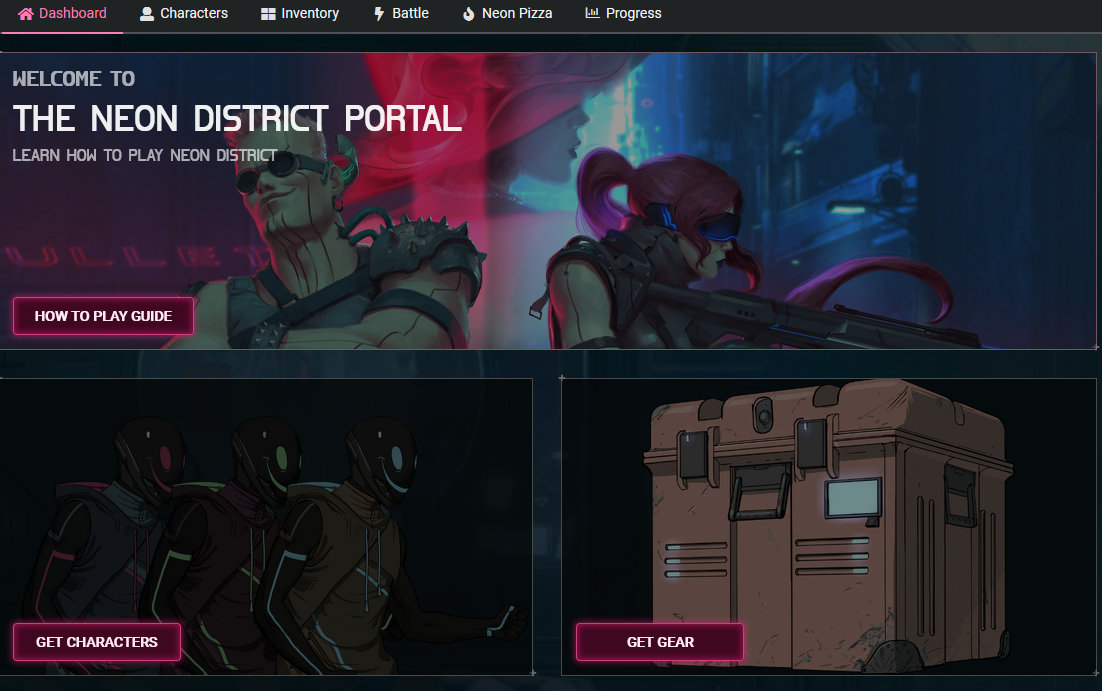The height and width of the screenshot is (691, 1102).
Task: Click the Inventory grid icon
Action: point(268,14)
